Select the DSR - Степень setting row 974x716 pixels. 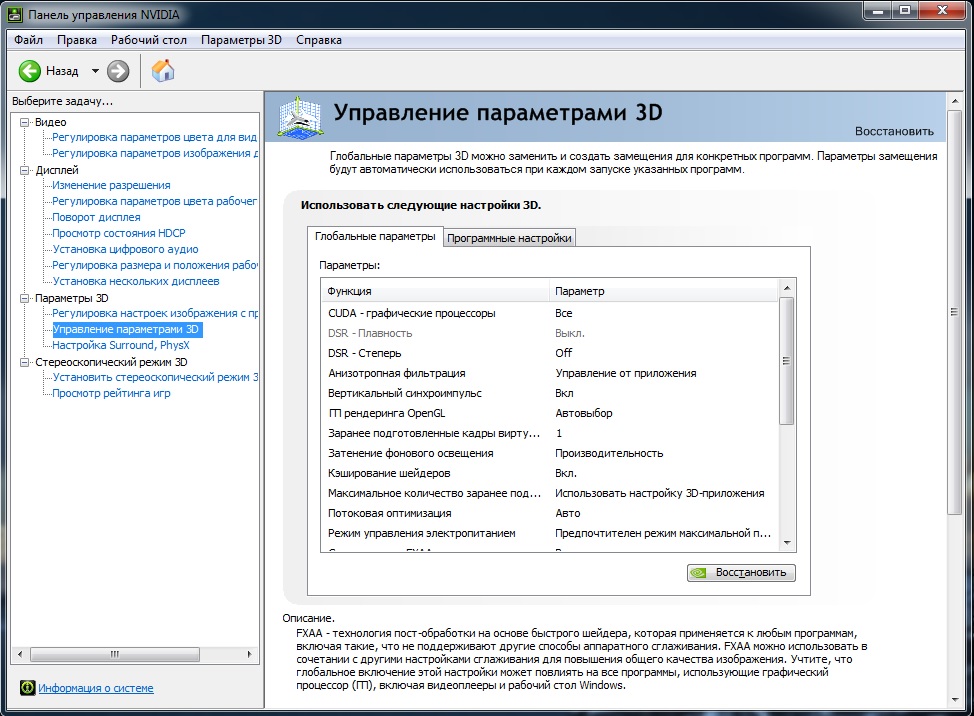[x=549, y=353]
